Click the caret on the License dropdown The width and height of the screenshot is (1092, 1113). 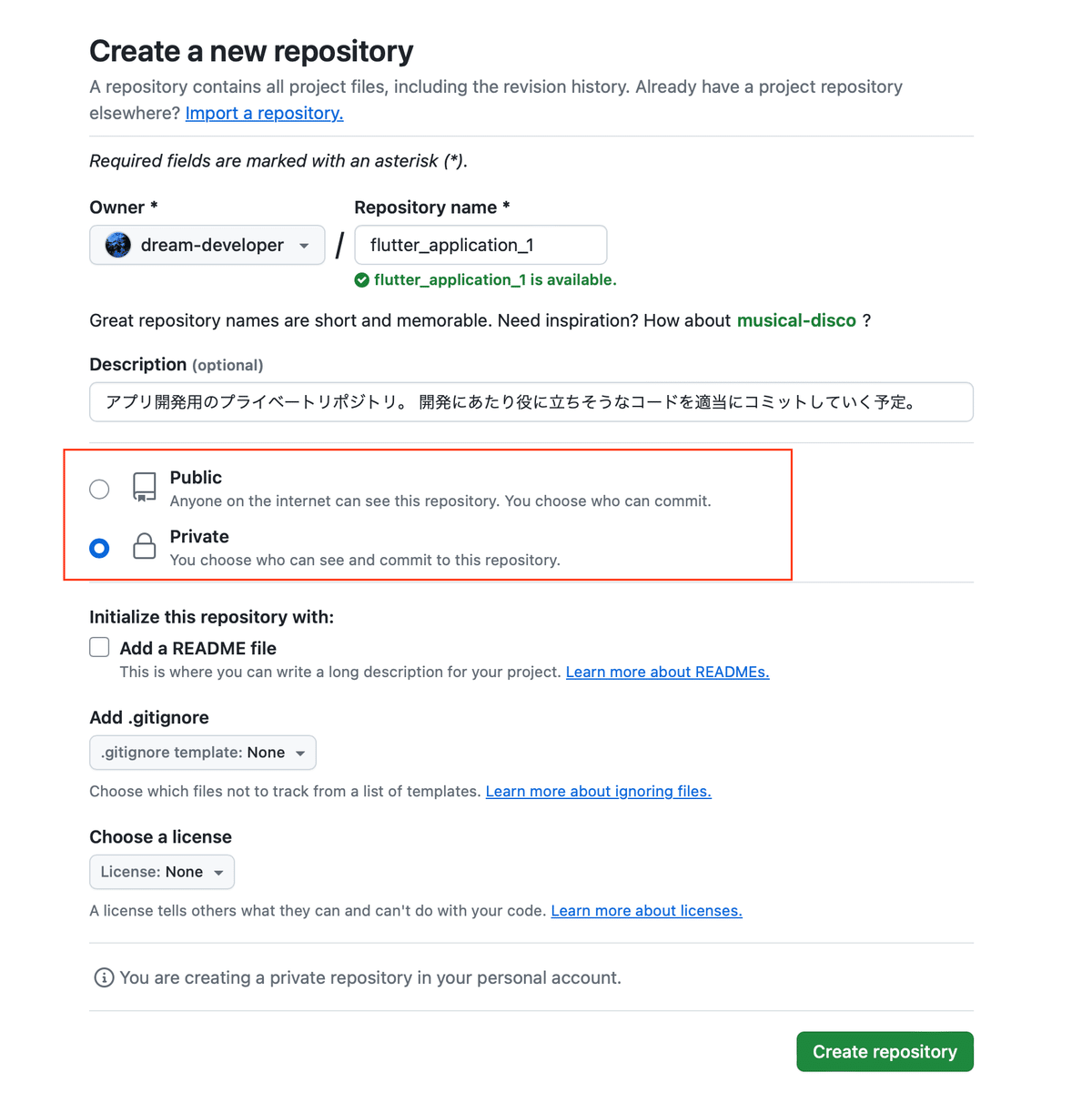(x=218, y=871)
